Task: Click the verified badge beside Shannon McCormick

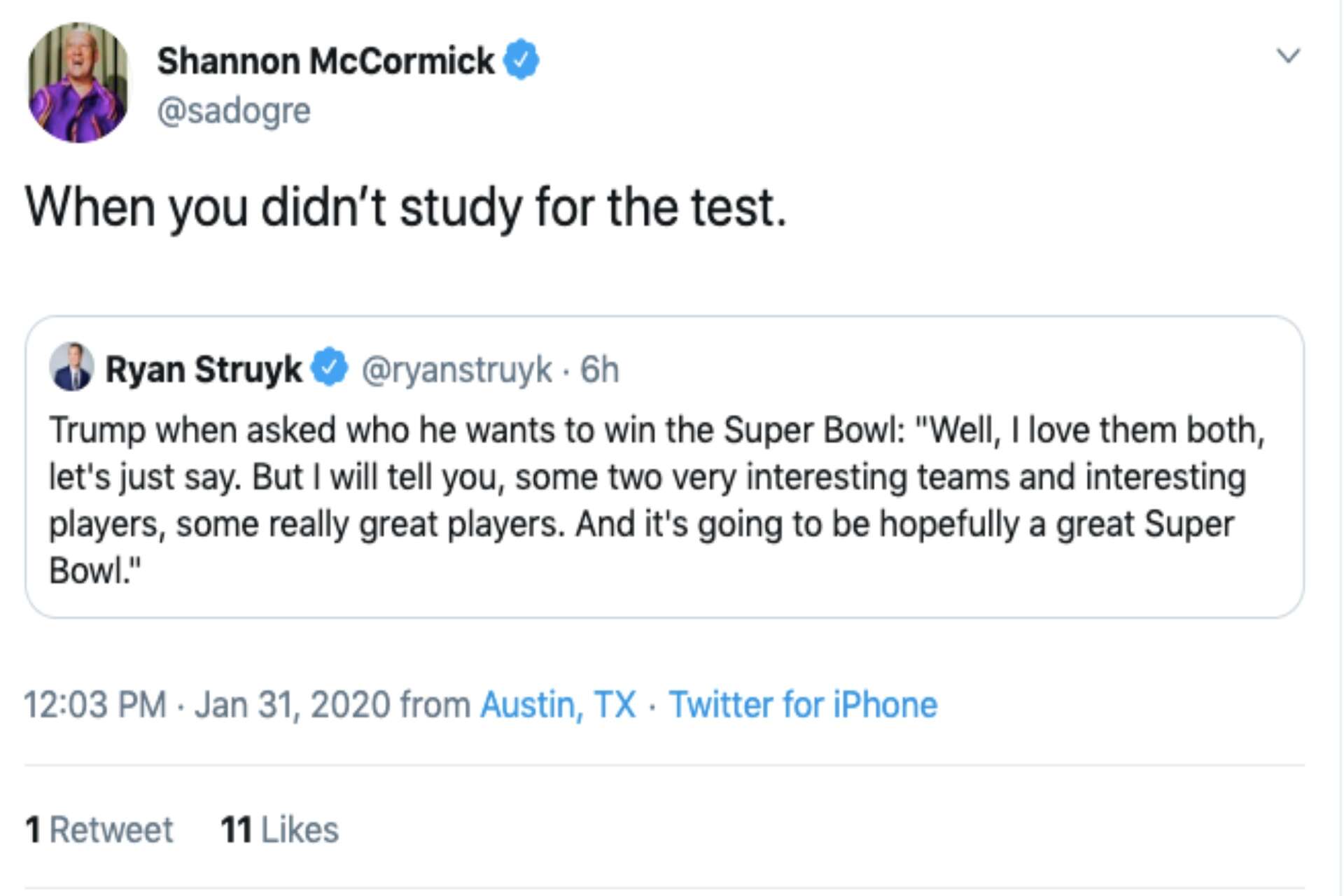Action: click(x=521, y=60)
